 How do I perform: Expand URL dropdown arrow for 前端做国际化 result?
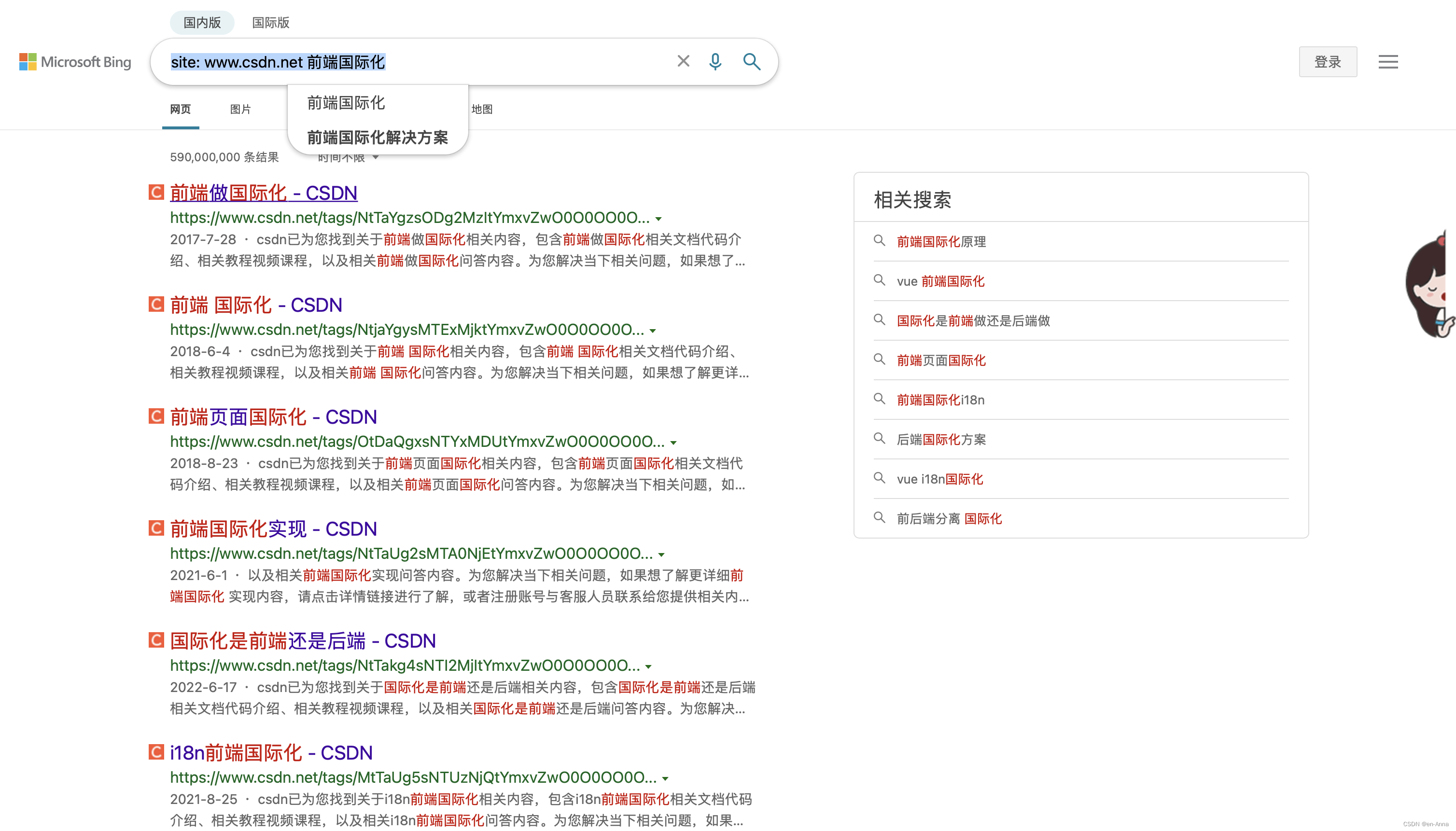click(658, 219)
